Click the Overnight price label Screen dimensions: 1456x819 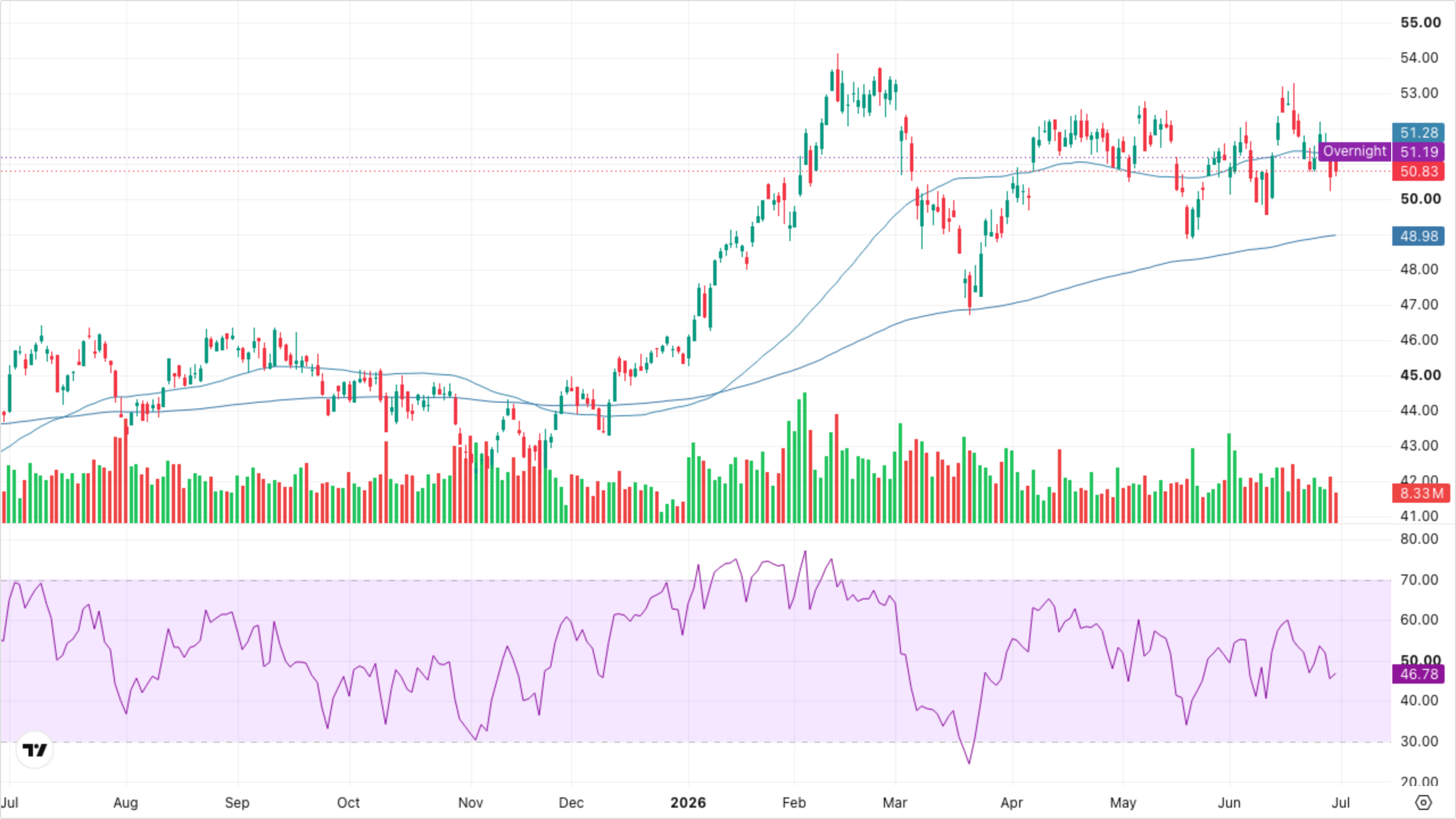[x=1354, y=151]
